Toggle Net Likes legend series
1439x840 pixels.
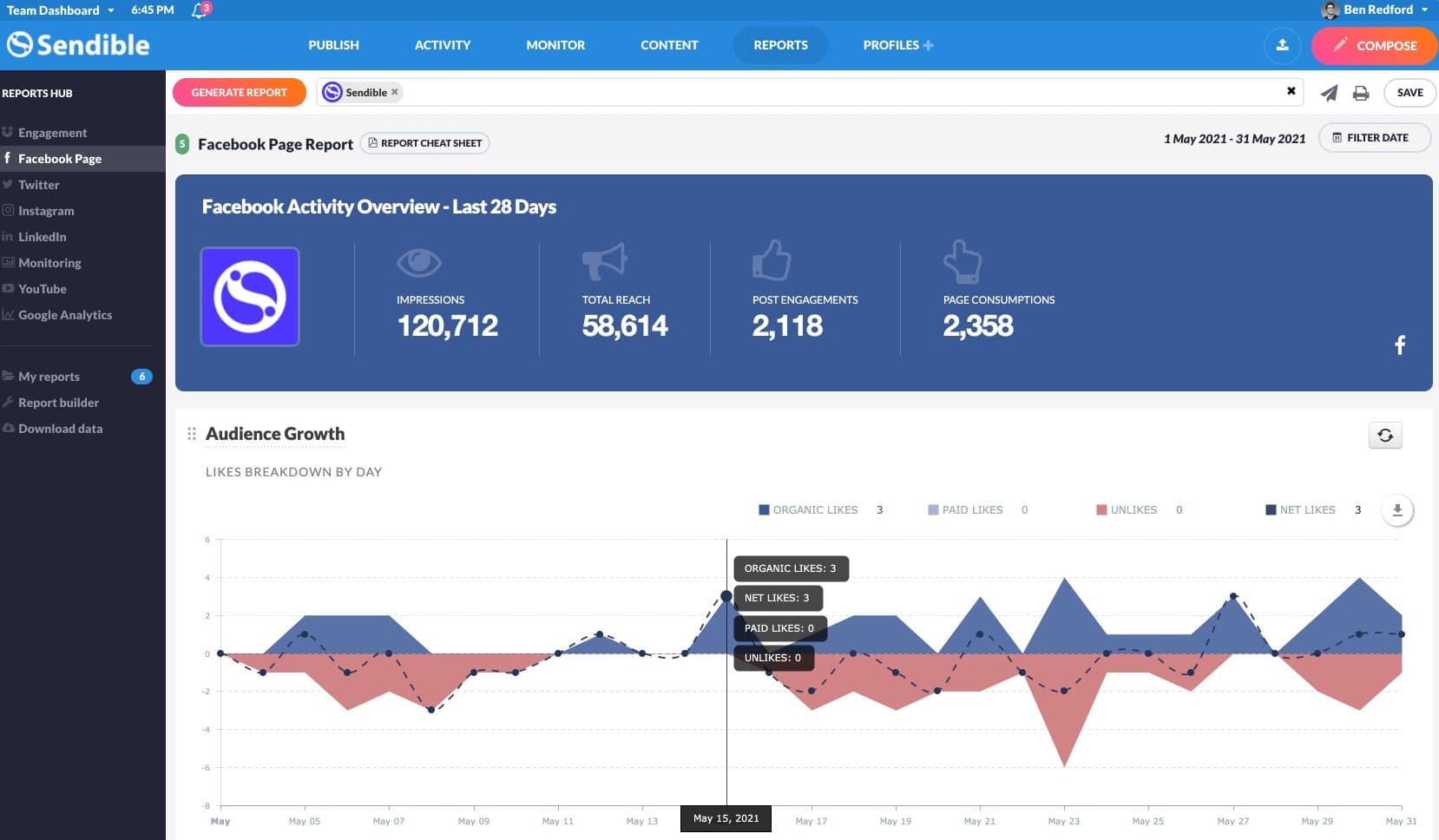point(1300,510)
